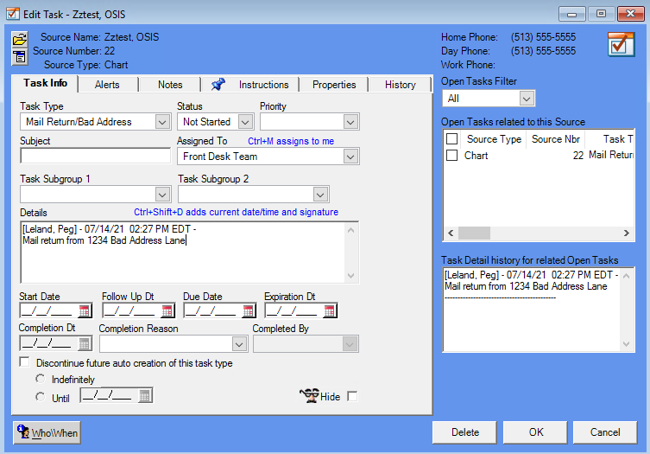
Task: Enable Discontinue future auto creation checkbox
Action: click(25, 362)
